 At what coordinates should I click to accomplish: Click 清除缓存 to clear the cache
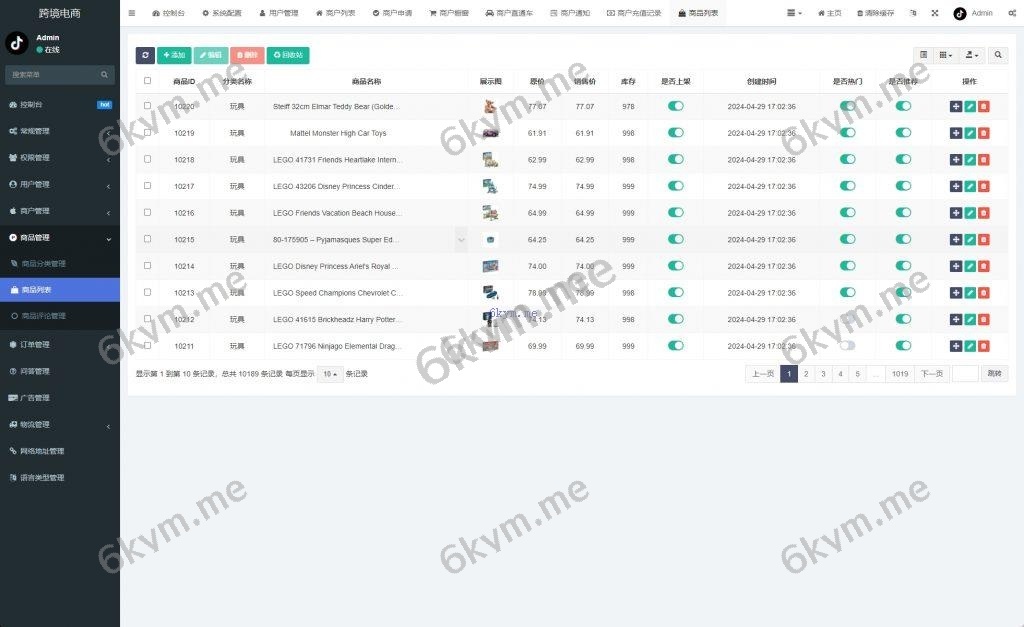pyautogui.click(x=876, y=13)
